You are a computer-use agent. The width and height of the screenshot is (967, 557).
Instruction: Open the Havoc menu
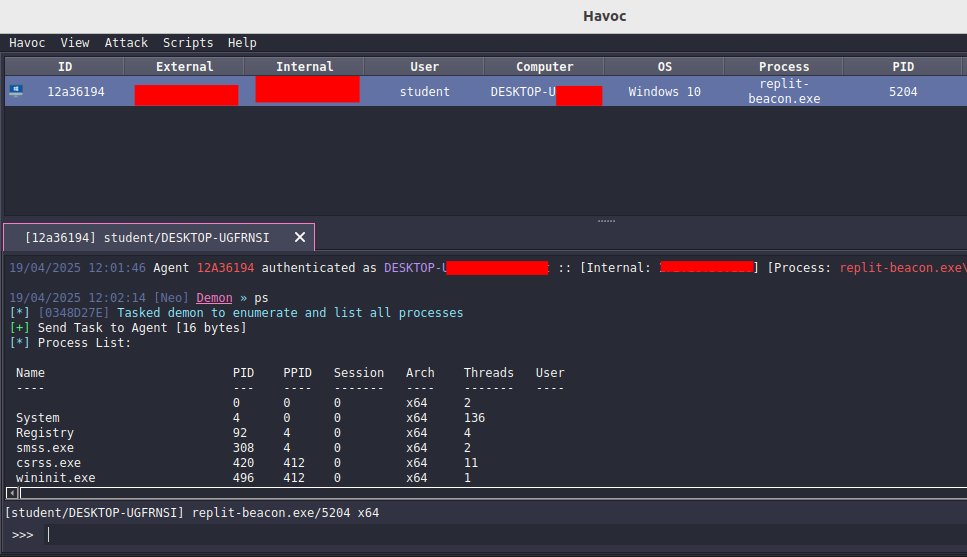point(27,43)
